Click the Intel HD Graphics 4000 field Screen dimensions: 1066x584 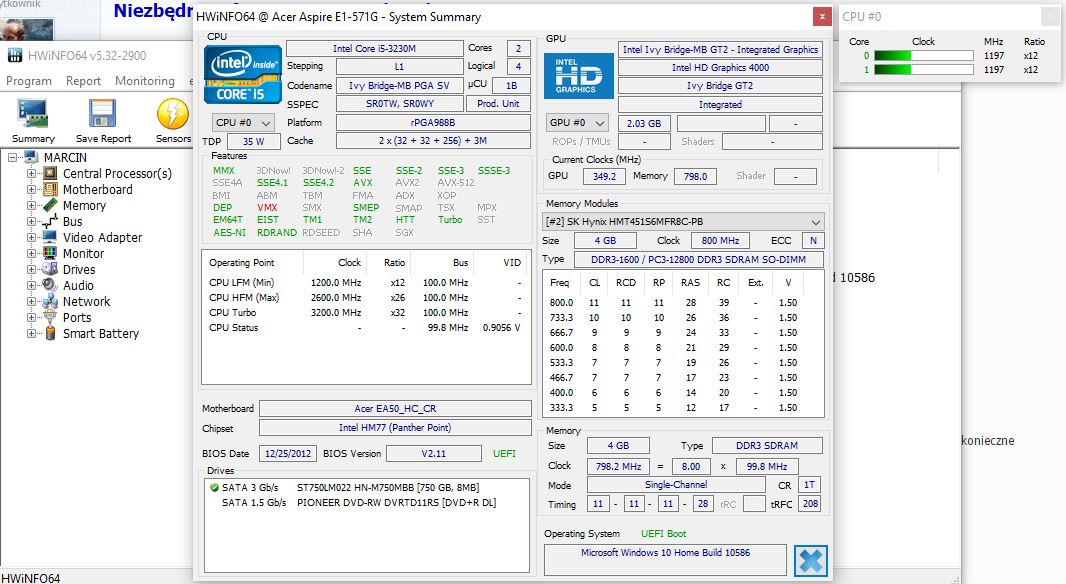[721, 67]
